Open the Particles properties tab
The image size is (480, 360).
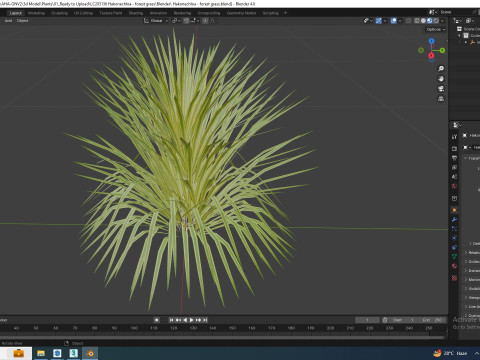[x=454, y=229]
